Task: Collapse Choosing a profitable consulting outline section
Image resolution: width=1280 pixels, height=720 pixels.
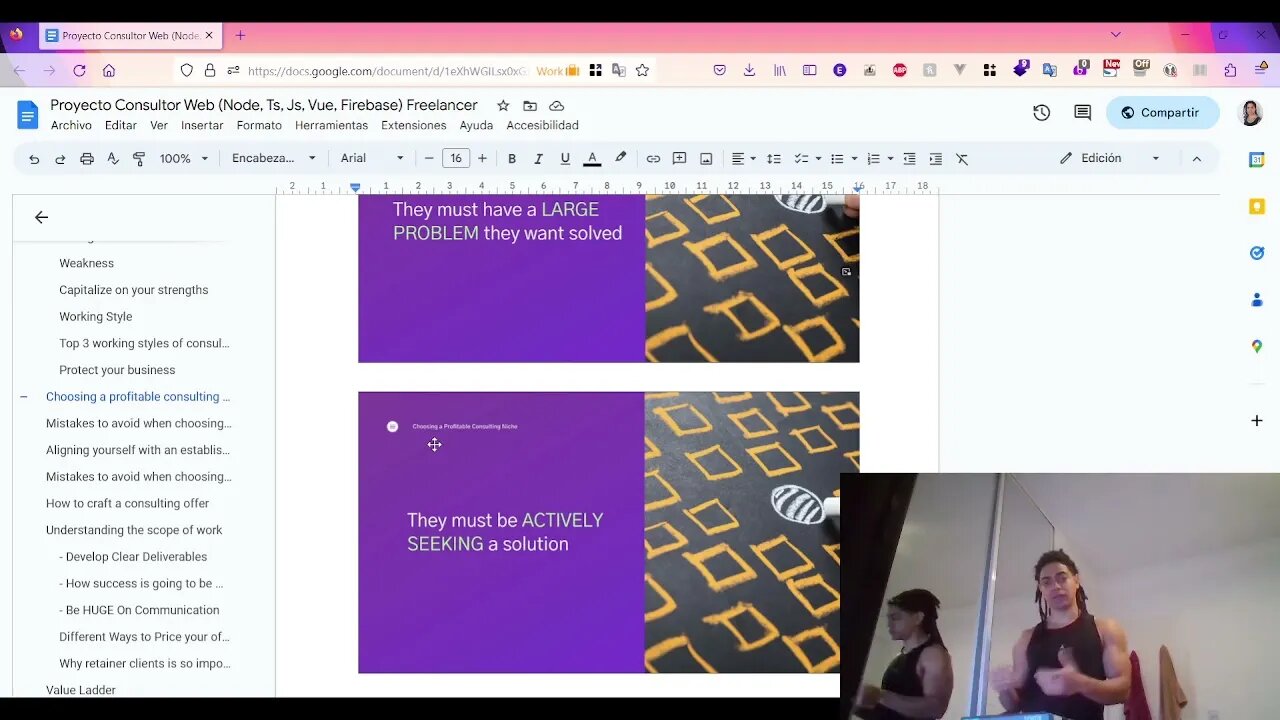Action: click(23, 397)
